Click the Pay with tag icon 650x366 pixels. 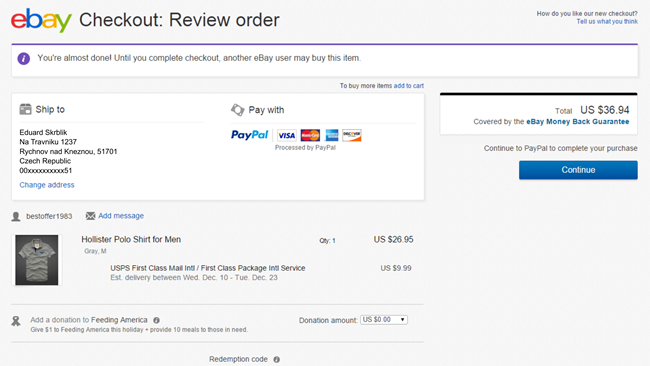pos(238,110)
